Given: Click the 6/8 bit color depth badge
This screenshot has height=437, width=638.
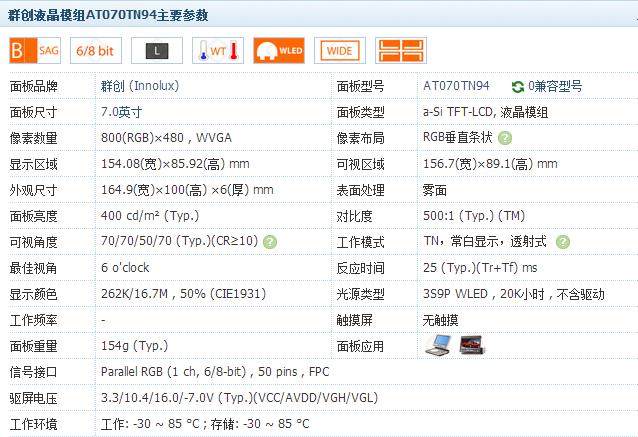Looking at the screenshot, I should (96, 50).
